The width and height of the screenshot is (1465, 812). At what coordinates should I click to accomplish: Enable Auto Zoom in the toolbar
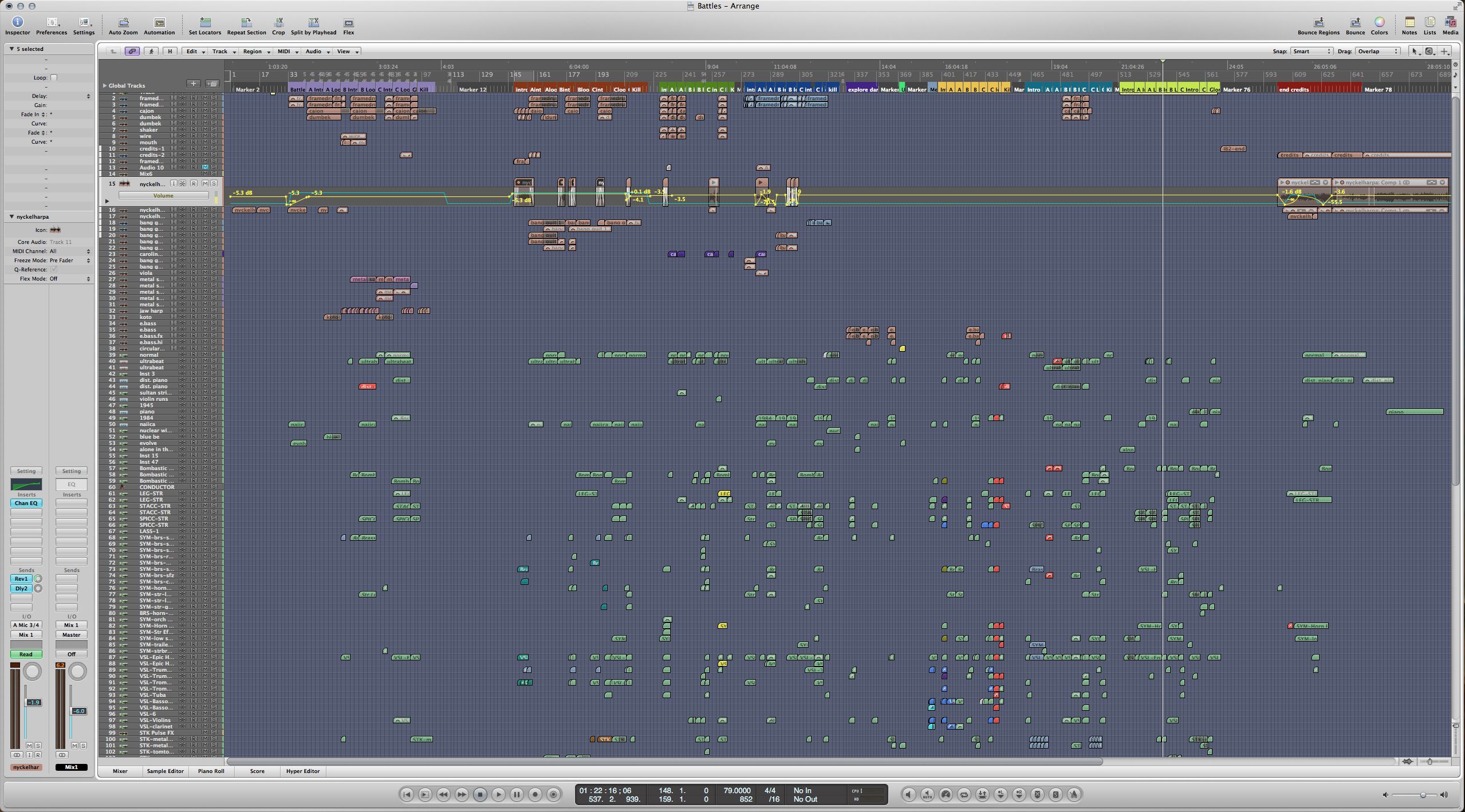click(x=123, y=25)
